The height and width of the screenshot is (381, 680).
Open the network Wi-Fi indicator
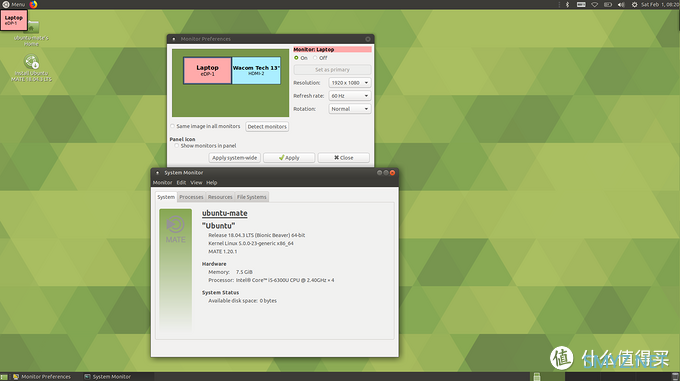[595, 4]
